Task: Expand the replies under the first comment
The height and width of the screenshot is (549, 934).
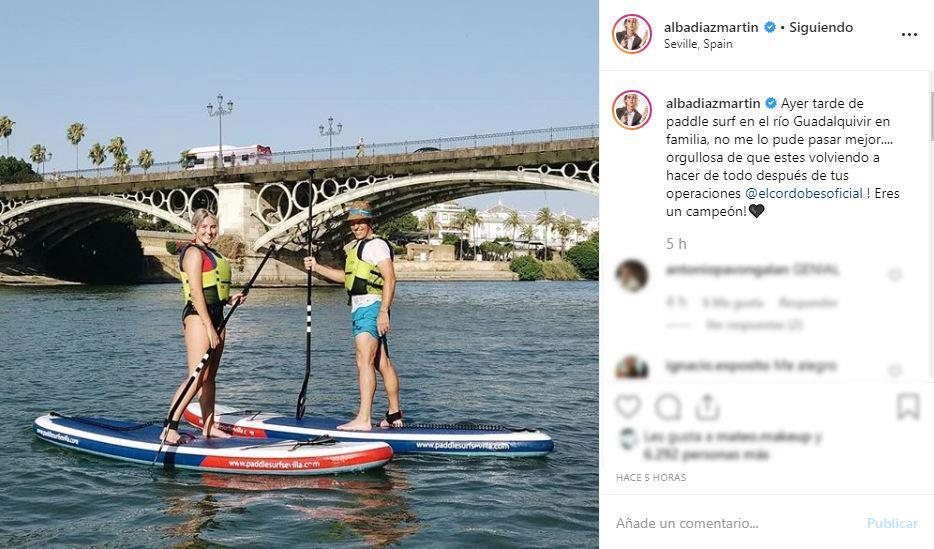Action: point(754,325)
